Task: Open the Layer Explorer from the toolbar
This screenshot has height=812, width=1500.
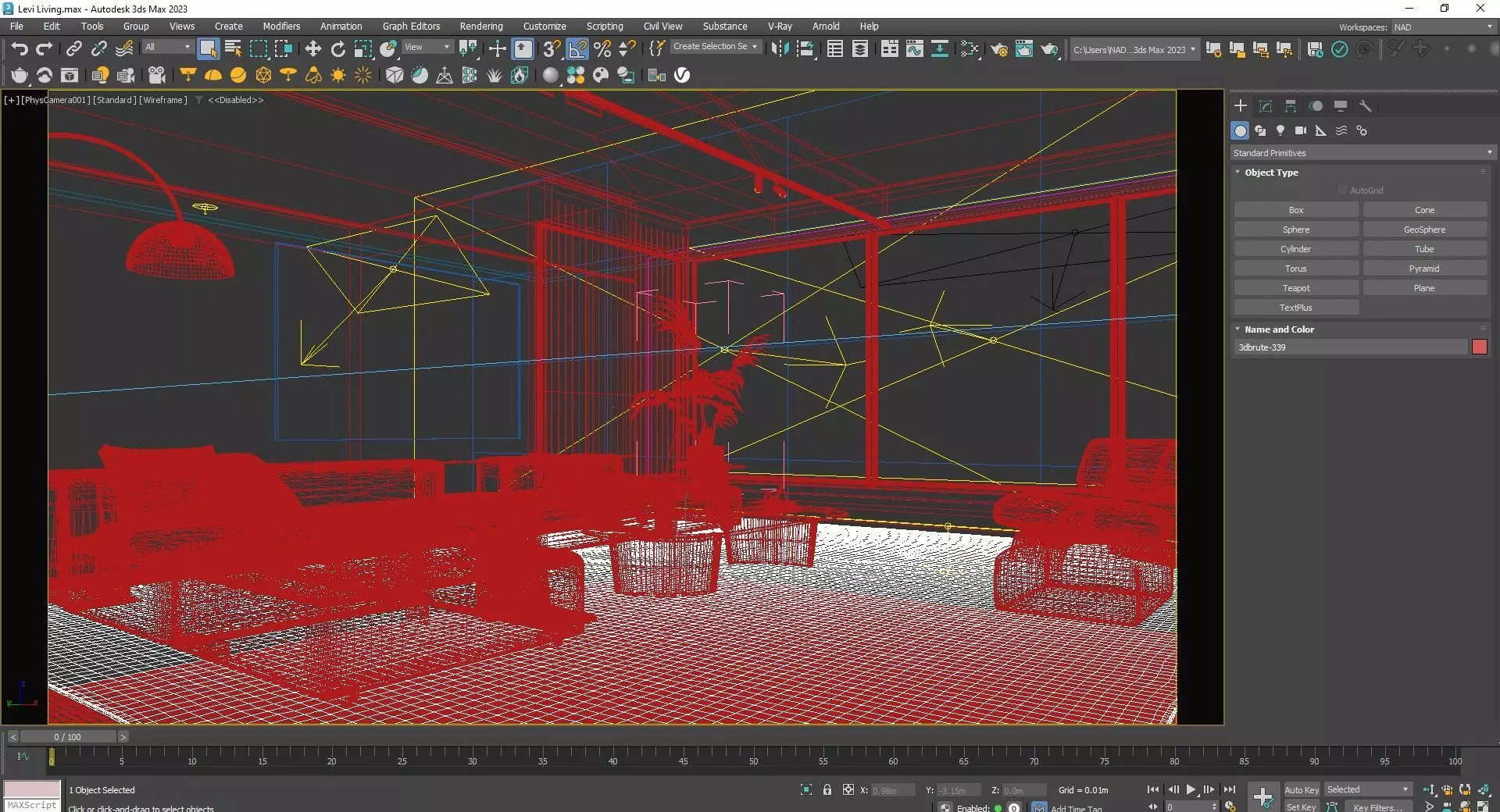Action: coord(860,49)
